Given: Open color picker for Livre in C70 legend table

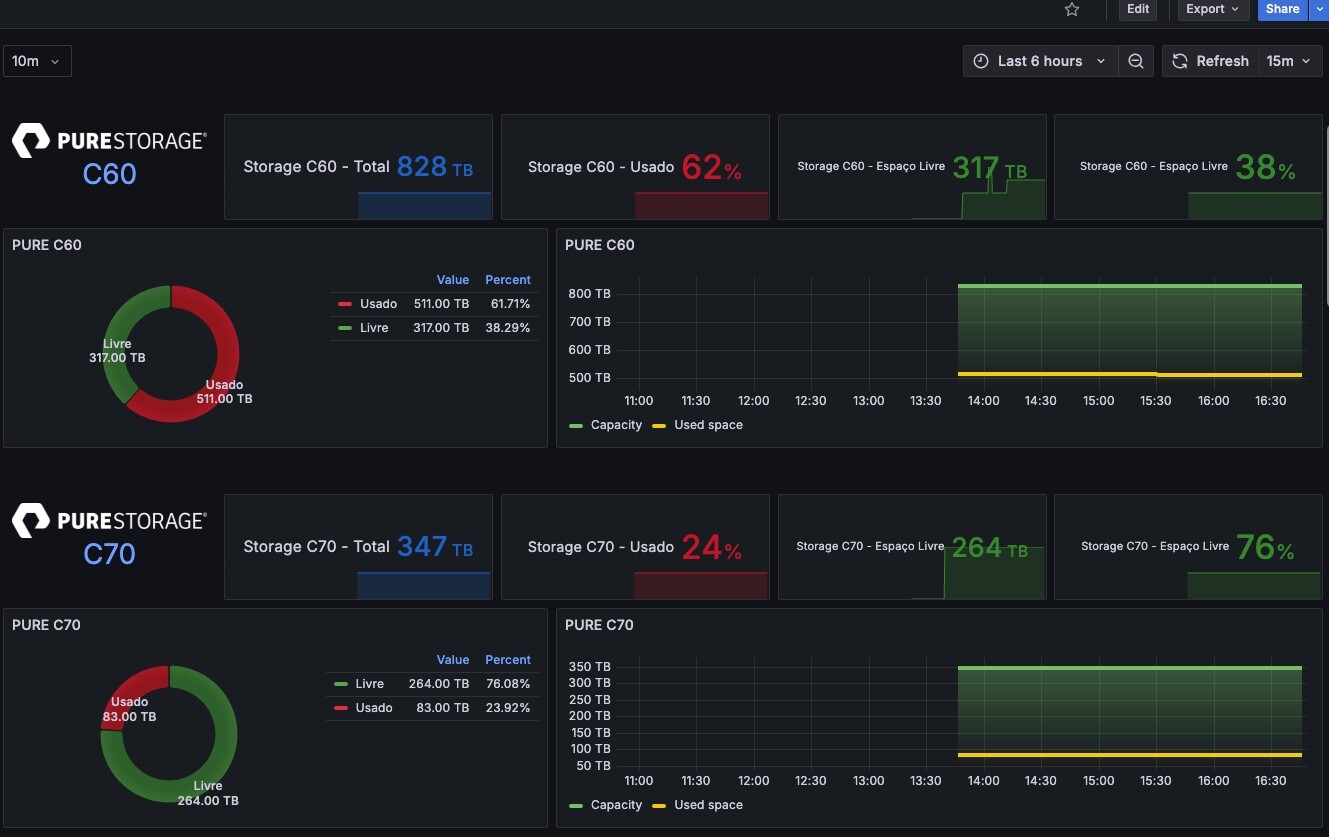Looking at the screenshot, I should point(341,684).
